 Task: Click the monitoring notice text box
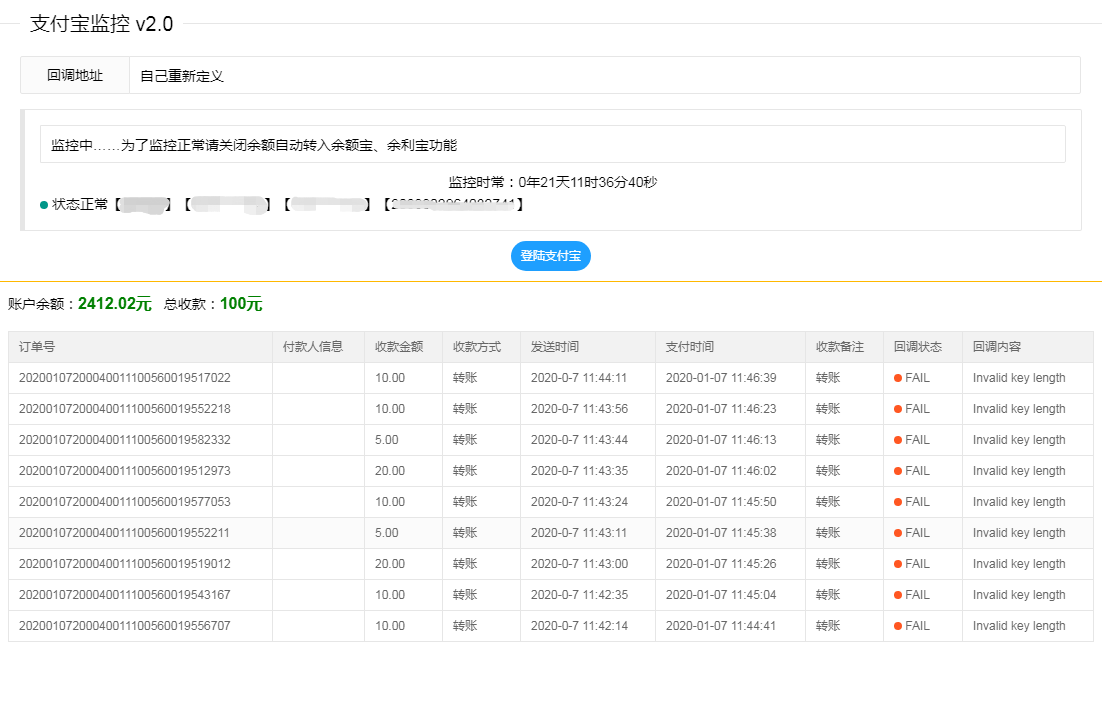pyautogui.click(x=552, y=144)
